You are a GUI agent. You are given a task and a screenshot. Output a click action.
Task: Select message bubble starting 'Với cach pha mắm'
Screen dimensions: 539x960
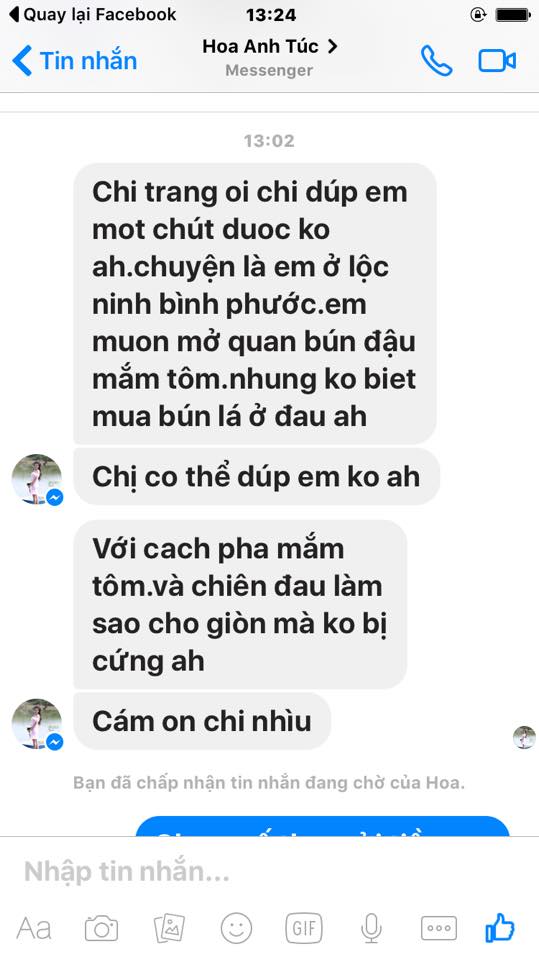point(240,604)
